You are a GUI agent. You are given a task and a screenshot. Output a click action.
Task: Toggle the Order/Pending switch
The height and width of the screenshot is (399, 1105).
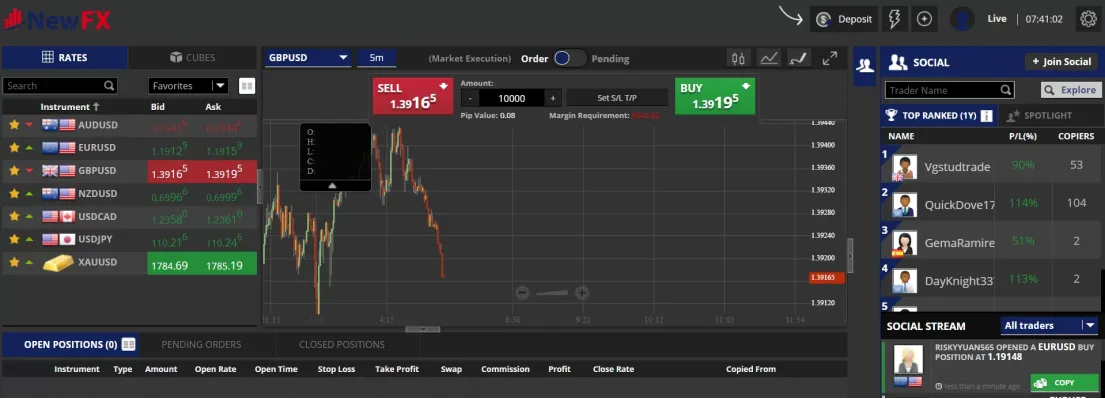pos(569,59)
